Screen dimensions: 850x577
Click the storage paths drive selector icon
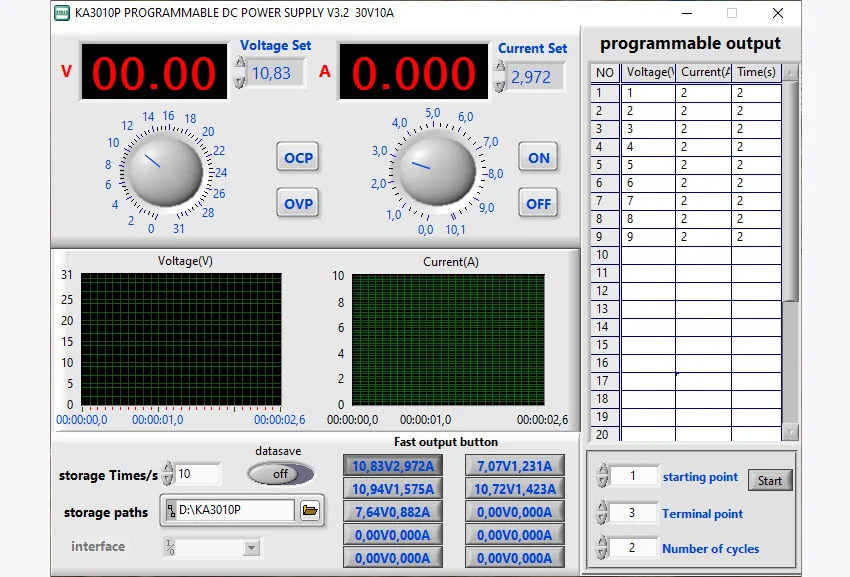171,511
